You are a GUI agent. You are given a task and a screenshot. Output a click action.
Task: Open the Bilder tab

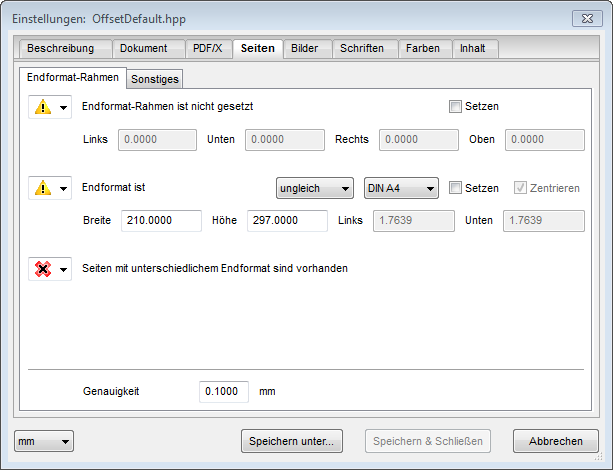305,48
